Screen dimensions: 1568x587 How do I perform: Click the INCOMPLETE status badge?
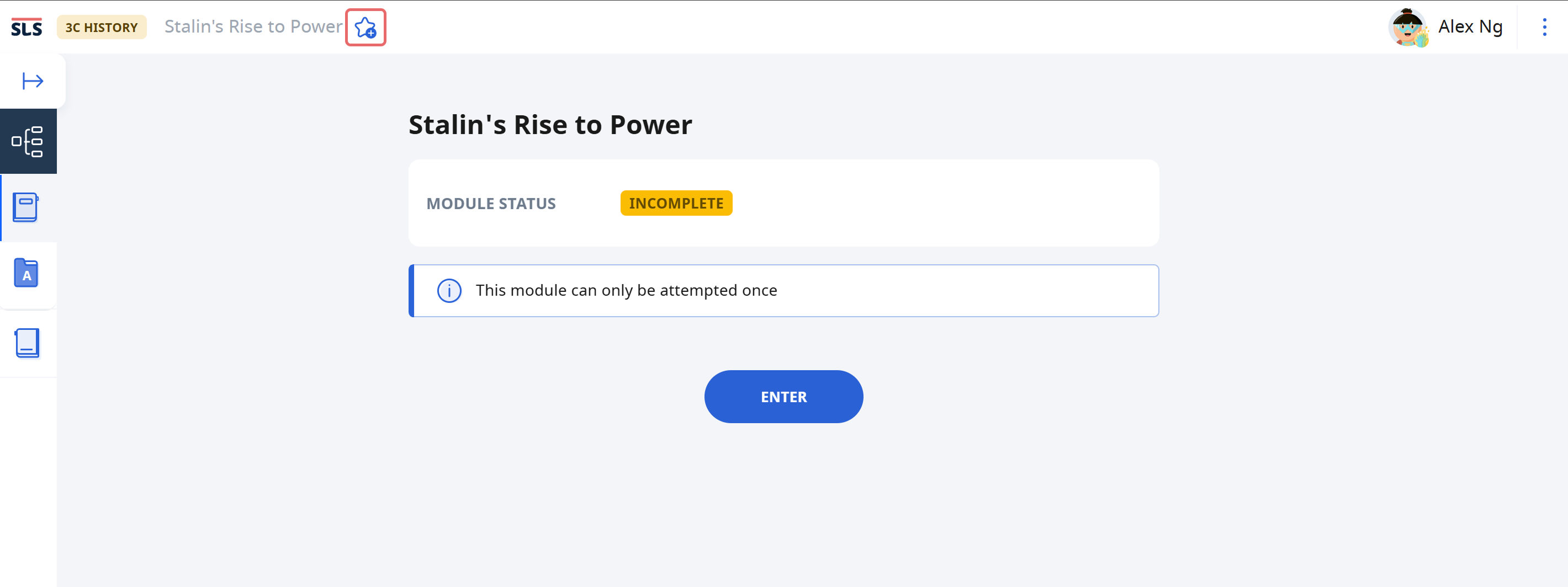[x=676, y=203]
